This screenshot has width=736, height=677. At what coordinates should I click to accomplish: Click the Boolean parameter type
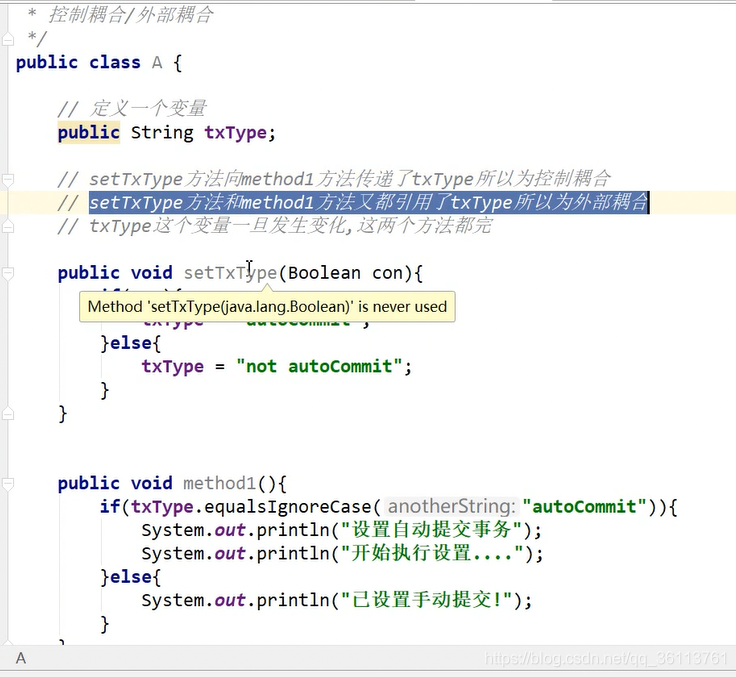point(324,273)
